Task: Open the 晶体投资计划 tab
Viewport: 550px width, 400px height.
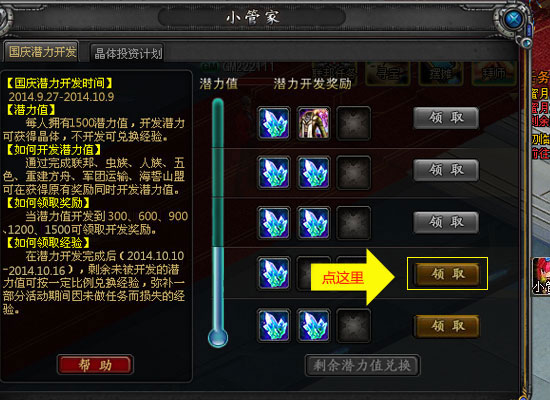Action: pos(128,53)
